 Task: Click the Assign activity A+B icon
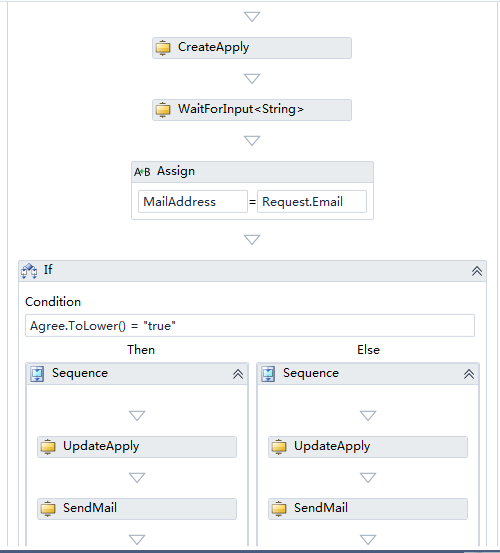tap(142, 172)
